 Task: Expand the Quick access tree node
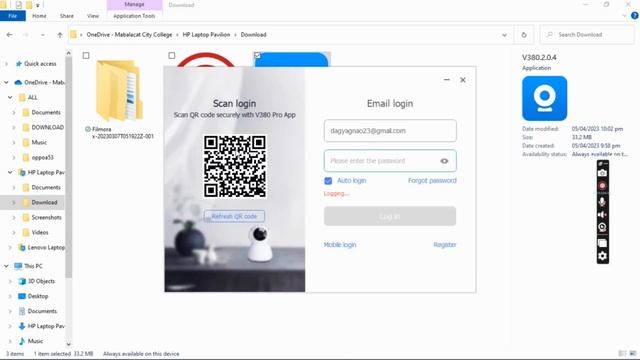tap(6, 64)
